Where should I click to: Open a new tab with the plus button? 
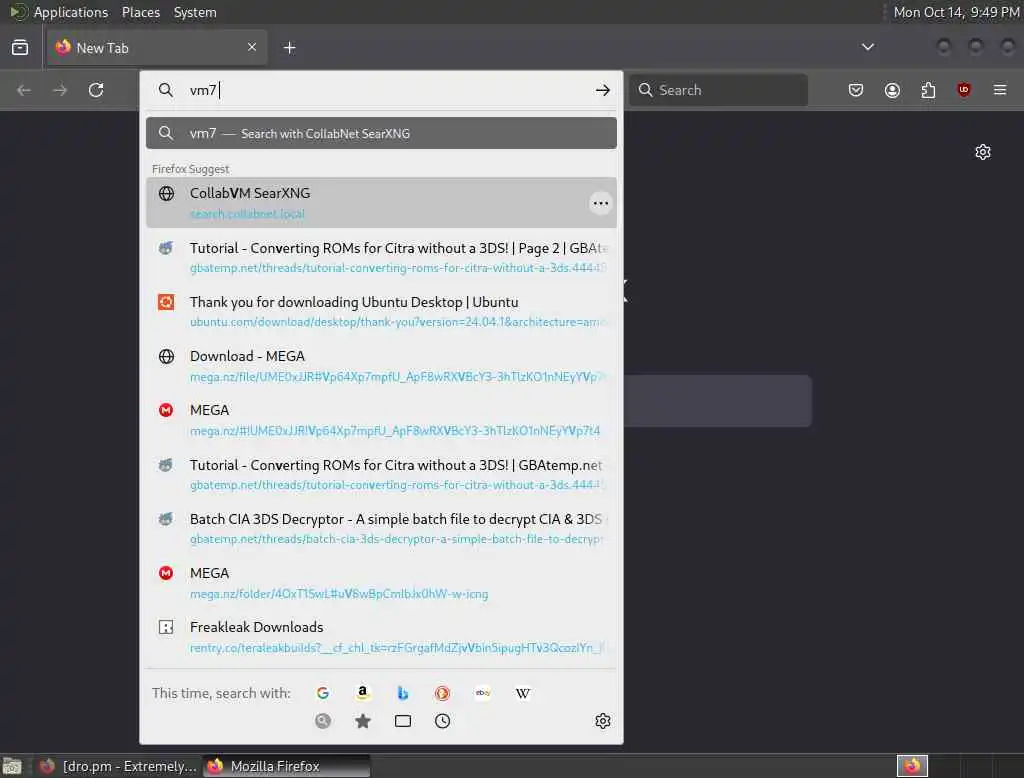pyautogui.click(x=289, y=47)
